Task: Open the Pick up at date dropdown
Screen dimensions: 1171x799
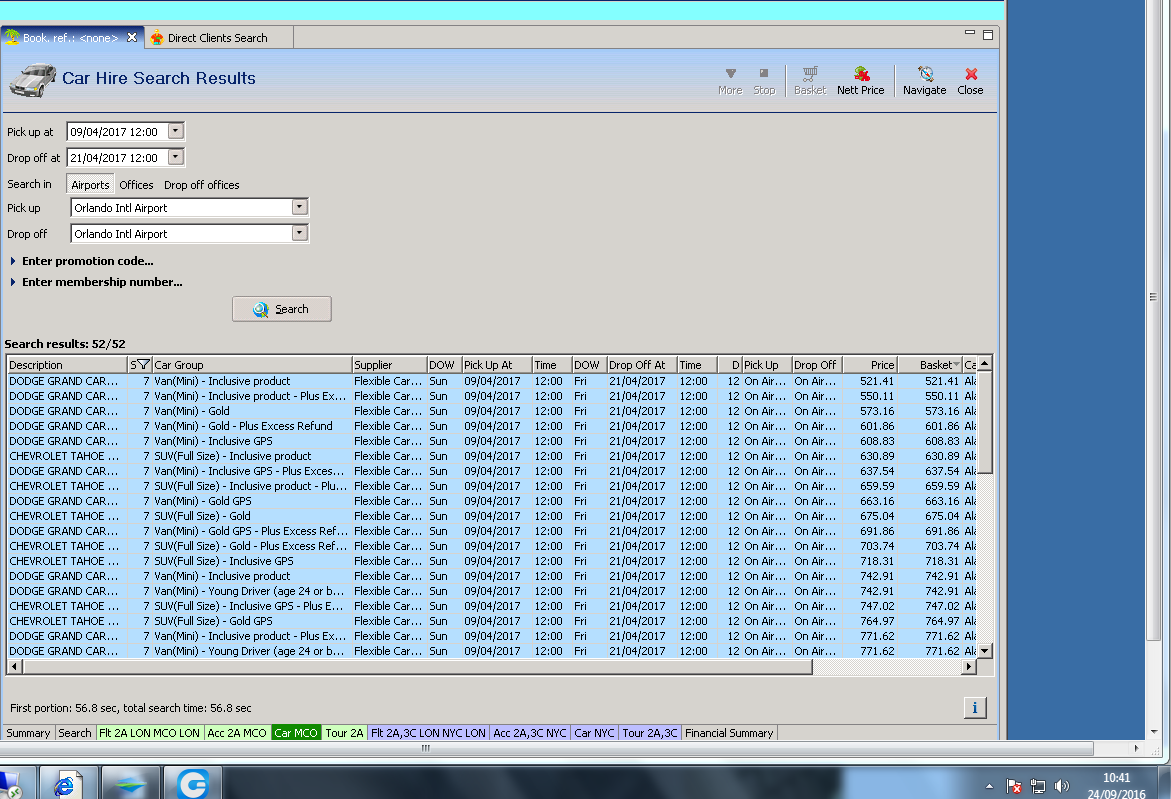Action: click(176, 131)
